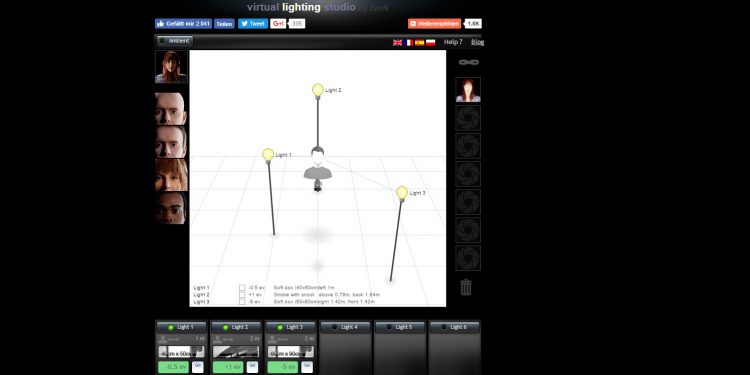
Task: Click the third empty shutter snapshot slot
Action: click(x=468, y=174)
